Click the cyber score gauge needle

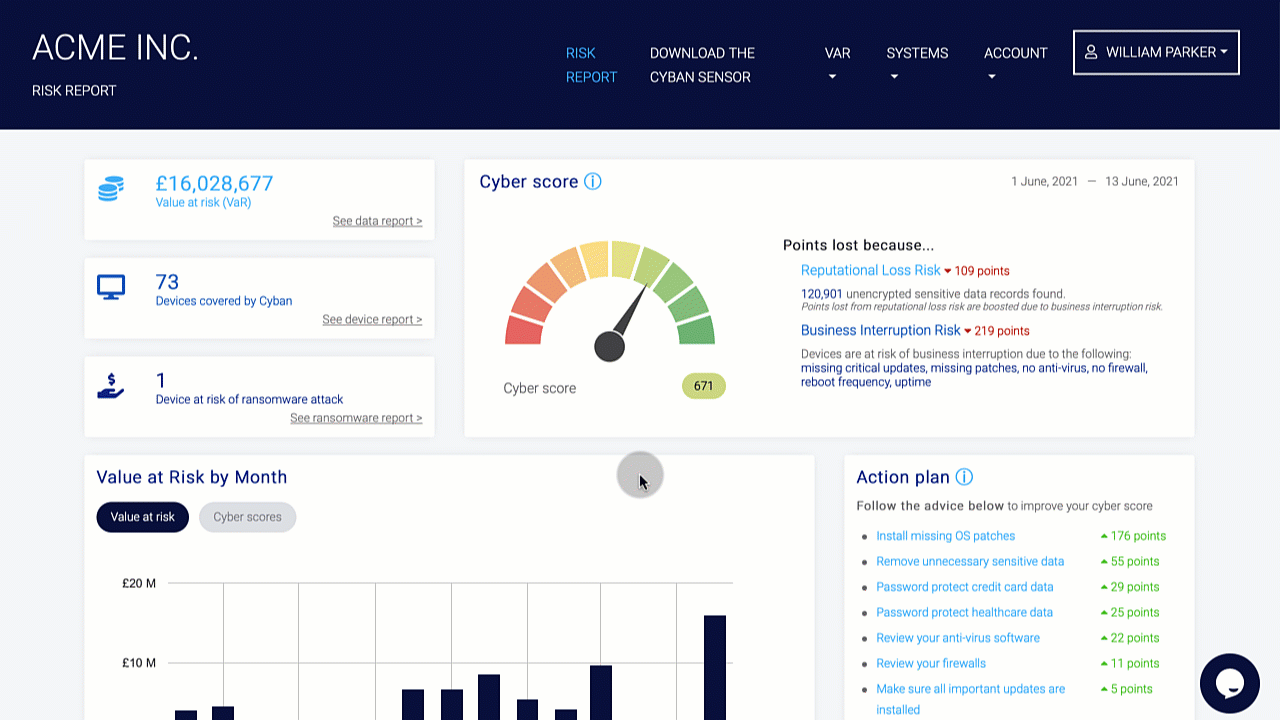[x=621, y=323]
